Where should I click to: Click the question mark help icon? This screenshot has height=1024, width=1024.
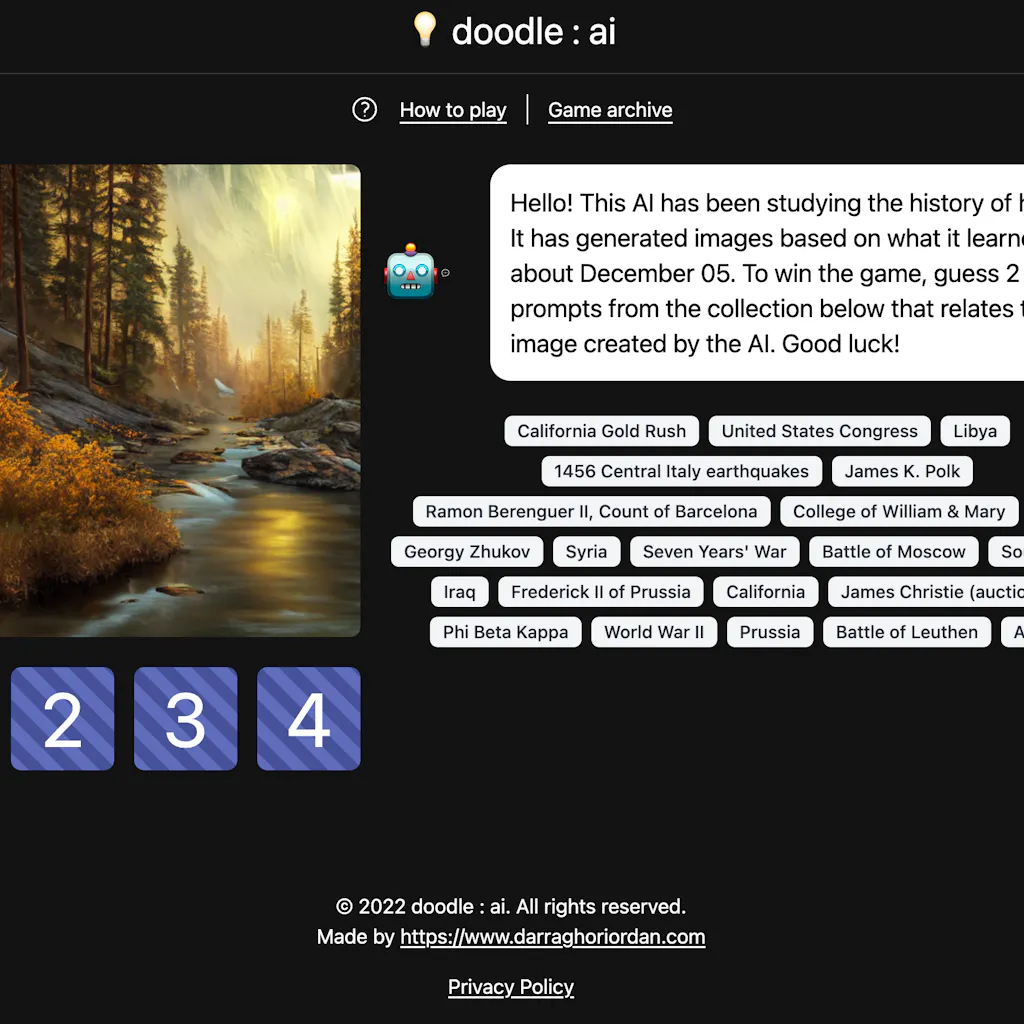[x=364, y=110]
